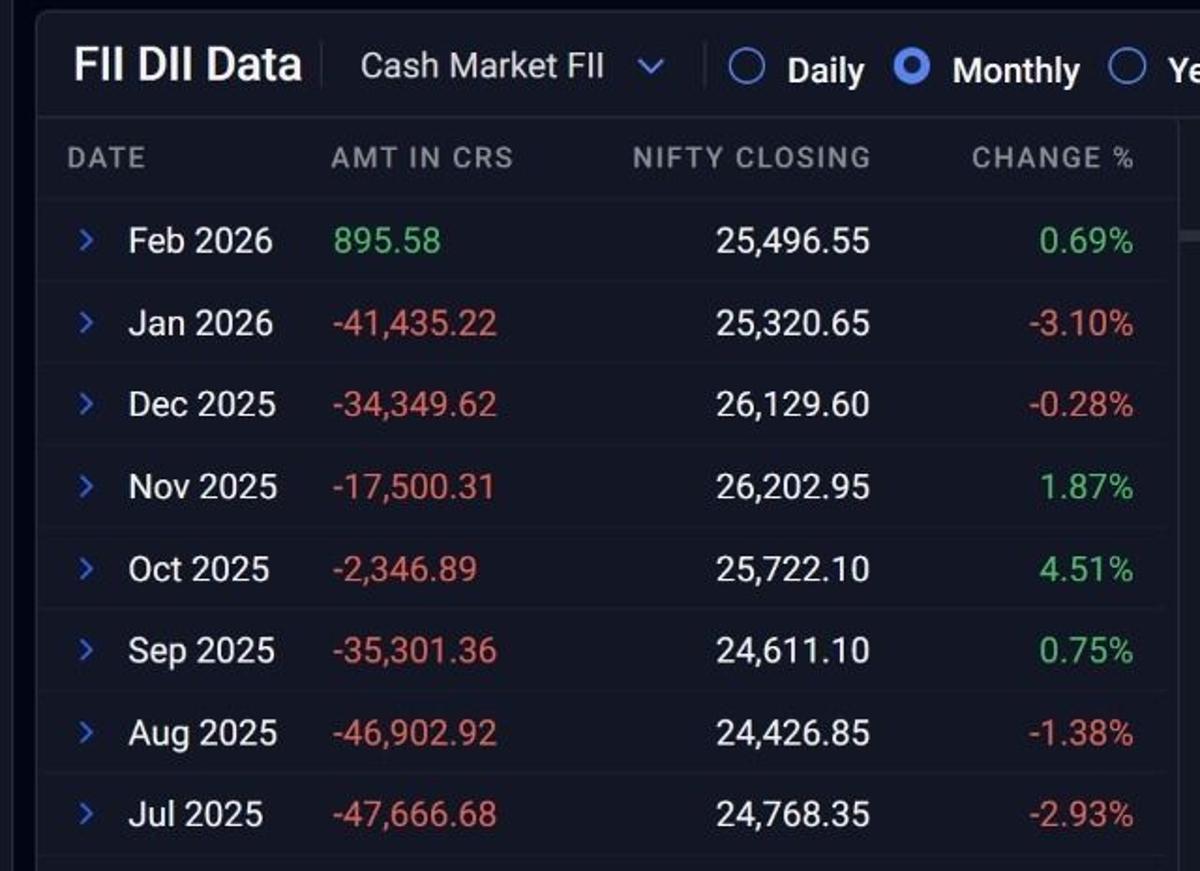Sort by the AMT IN CRS column
The width and height of the screenshot is (1200, 871).
click(422, 157)
